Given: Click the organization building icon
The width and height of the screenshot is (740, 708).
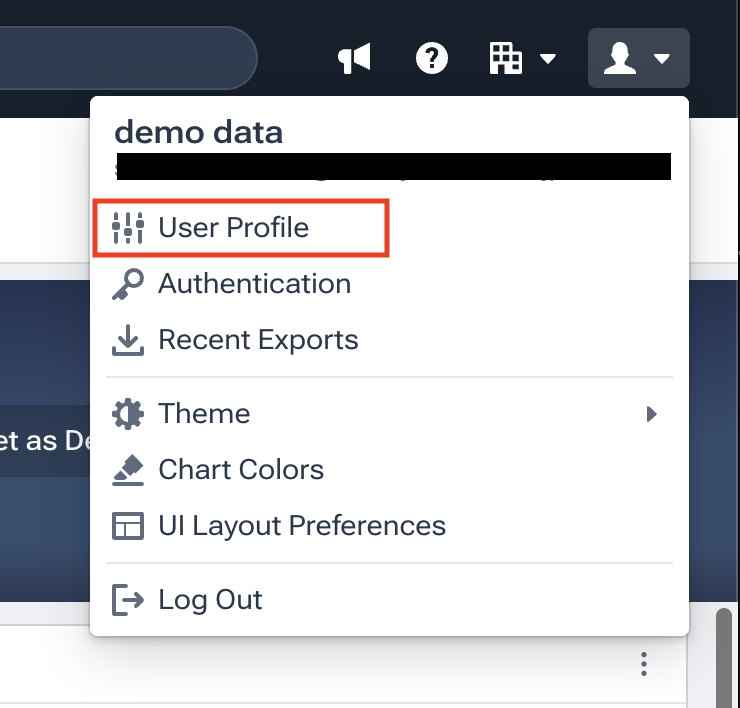Looking at the screenshot, I should pos(506,59).
